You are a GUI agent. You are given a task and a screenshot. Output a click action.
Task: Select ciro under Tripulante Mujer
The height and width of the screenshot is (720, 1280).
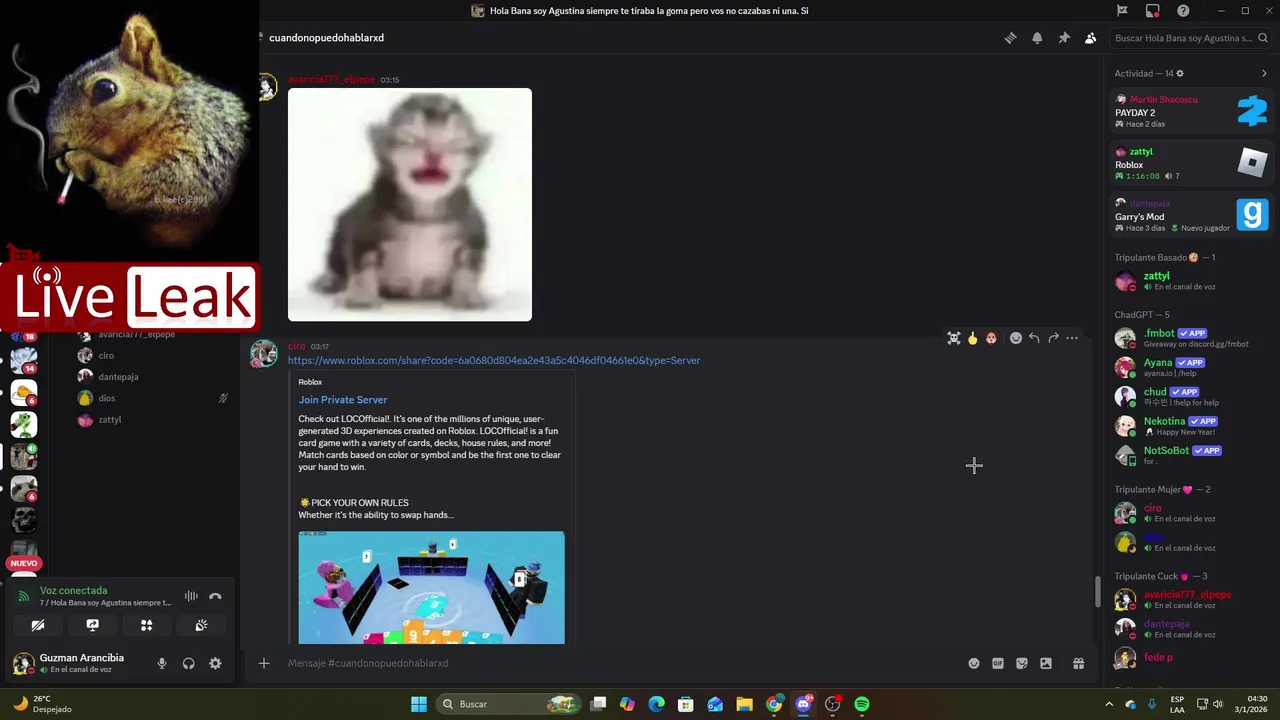1191,513
